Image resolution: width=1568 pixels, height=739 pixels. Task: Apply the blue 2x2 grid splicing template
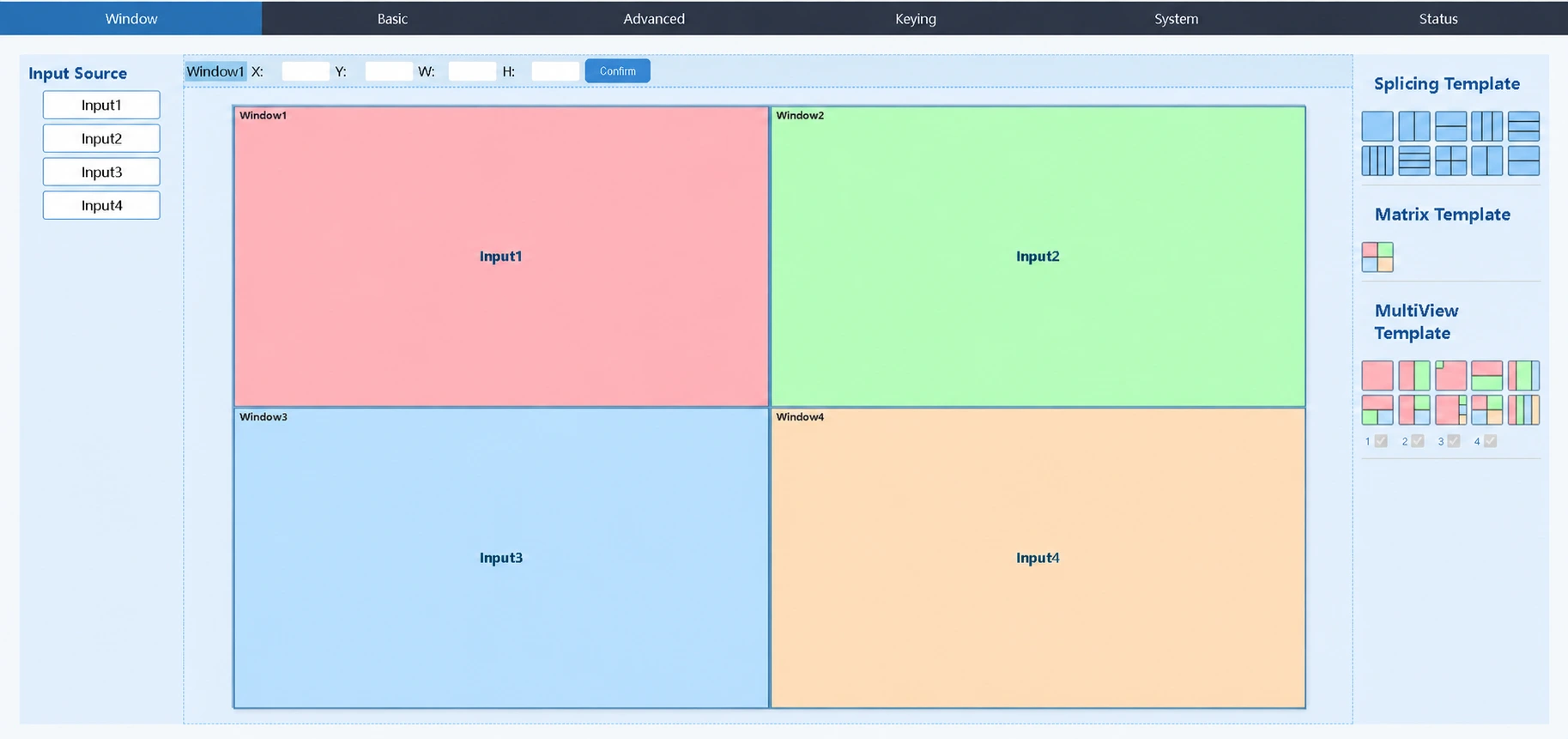(1450, 161)
